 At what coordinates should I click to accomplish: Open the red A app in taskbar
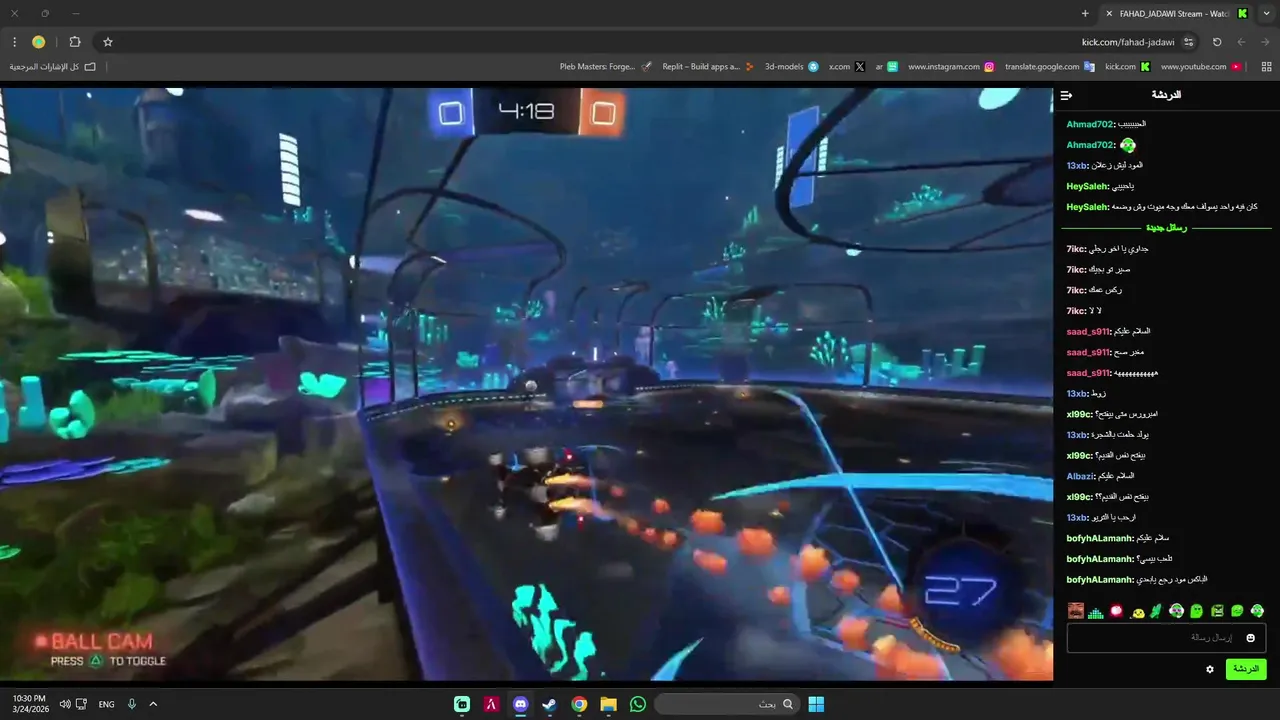pos(491,704)
